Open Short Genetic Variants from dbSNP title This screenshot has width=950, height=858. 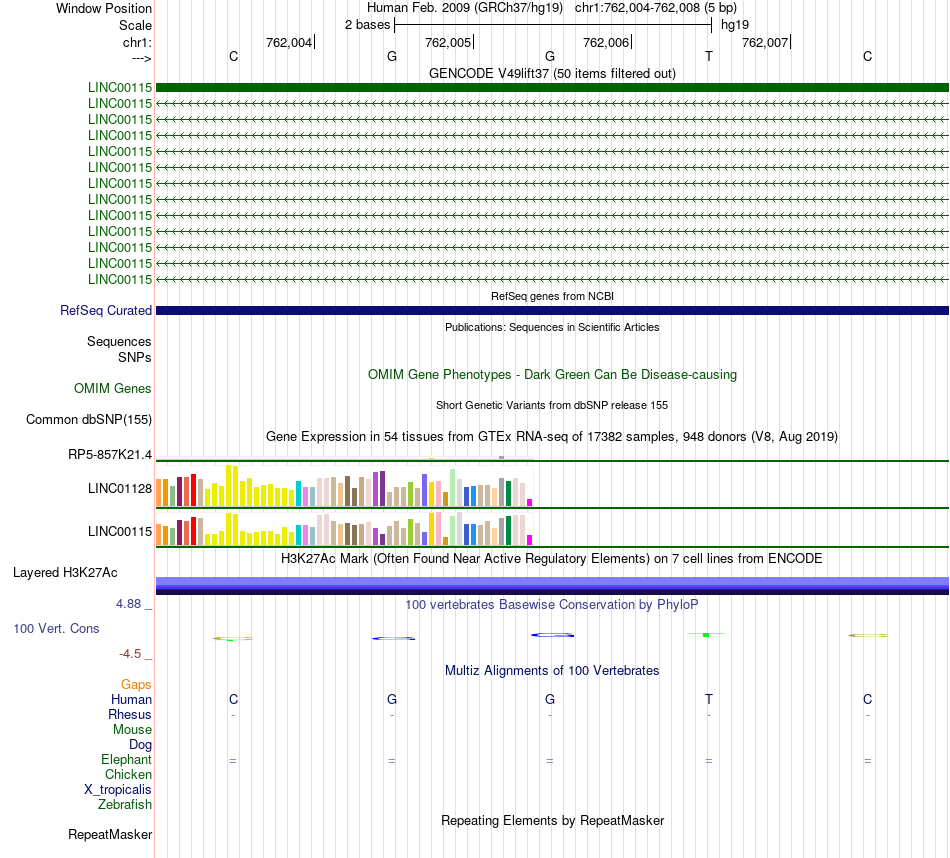(x=552, y=405)
